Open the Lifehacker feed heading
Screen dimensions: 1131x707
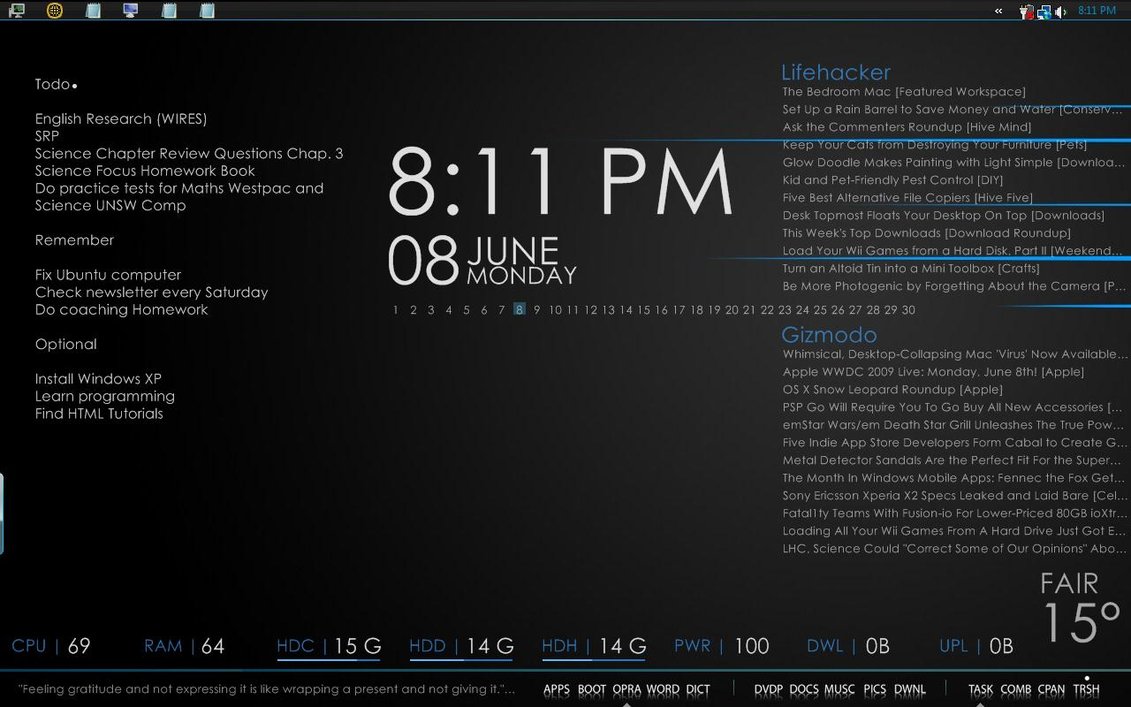click(x=835, y=72)
